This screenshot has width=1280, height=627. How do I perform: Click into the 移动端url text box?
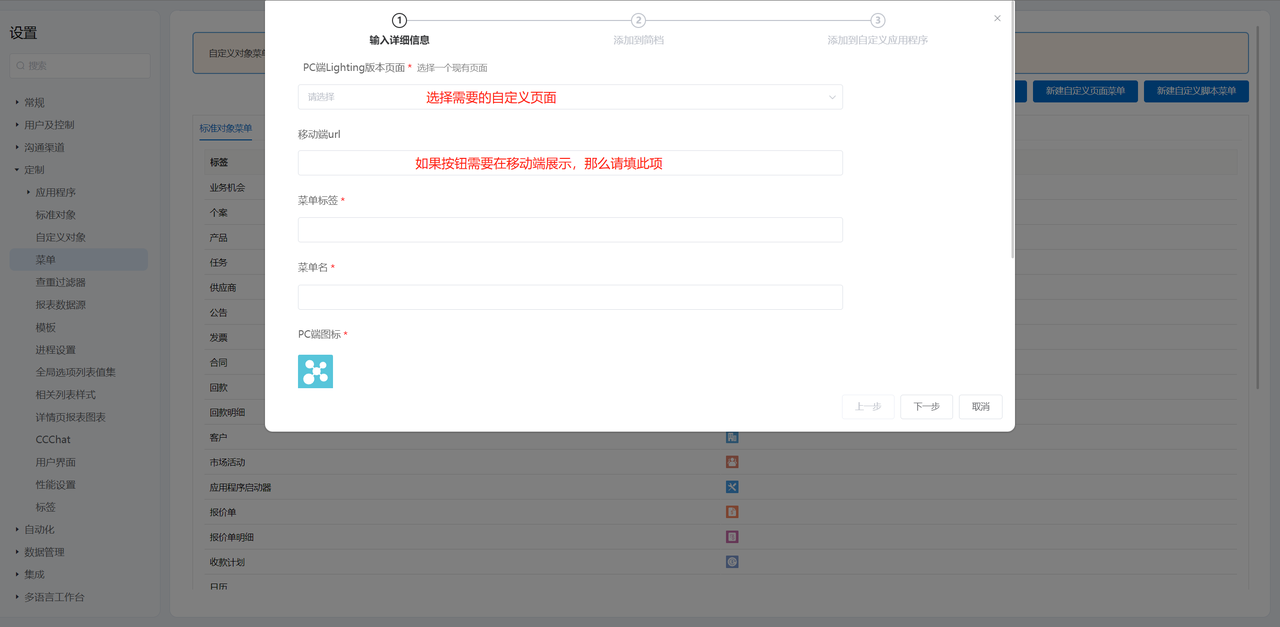(x=570, y=163)
